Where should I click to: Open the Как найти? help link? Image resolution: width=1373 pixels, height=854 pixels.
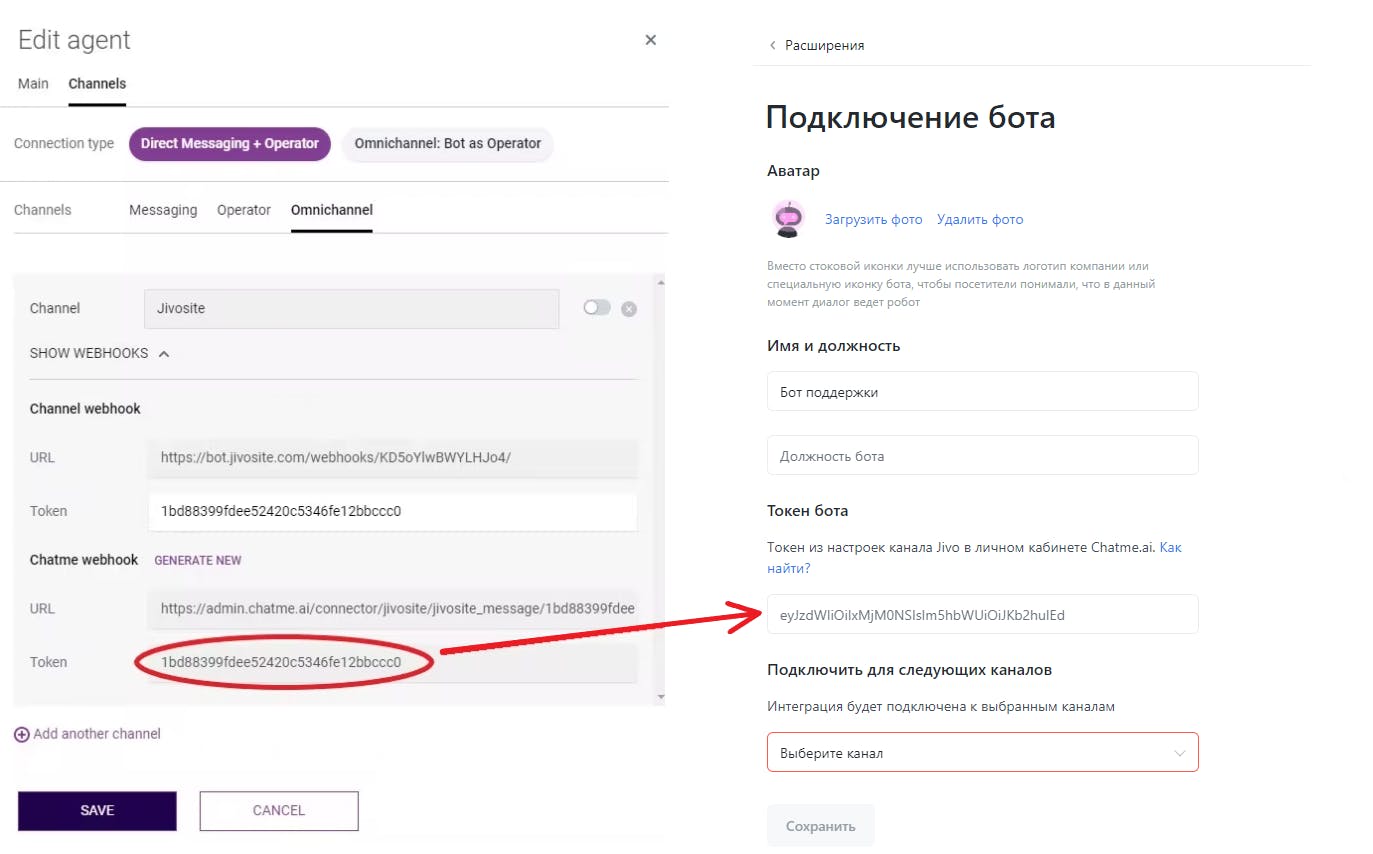pyautogui.click(x=1172, y=547)
